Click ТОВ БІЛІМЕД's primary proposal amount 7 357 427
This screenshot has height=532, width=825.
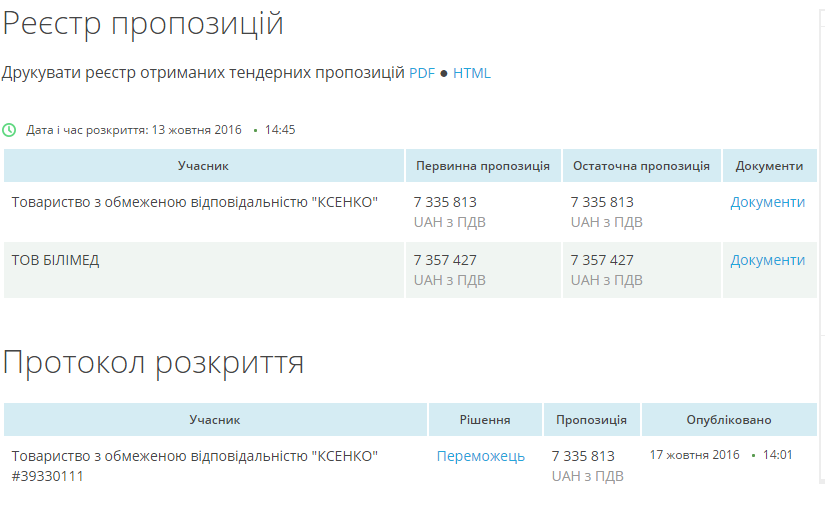coord(445,260)
